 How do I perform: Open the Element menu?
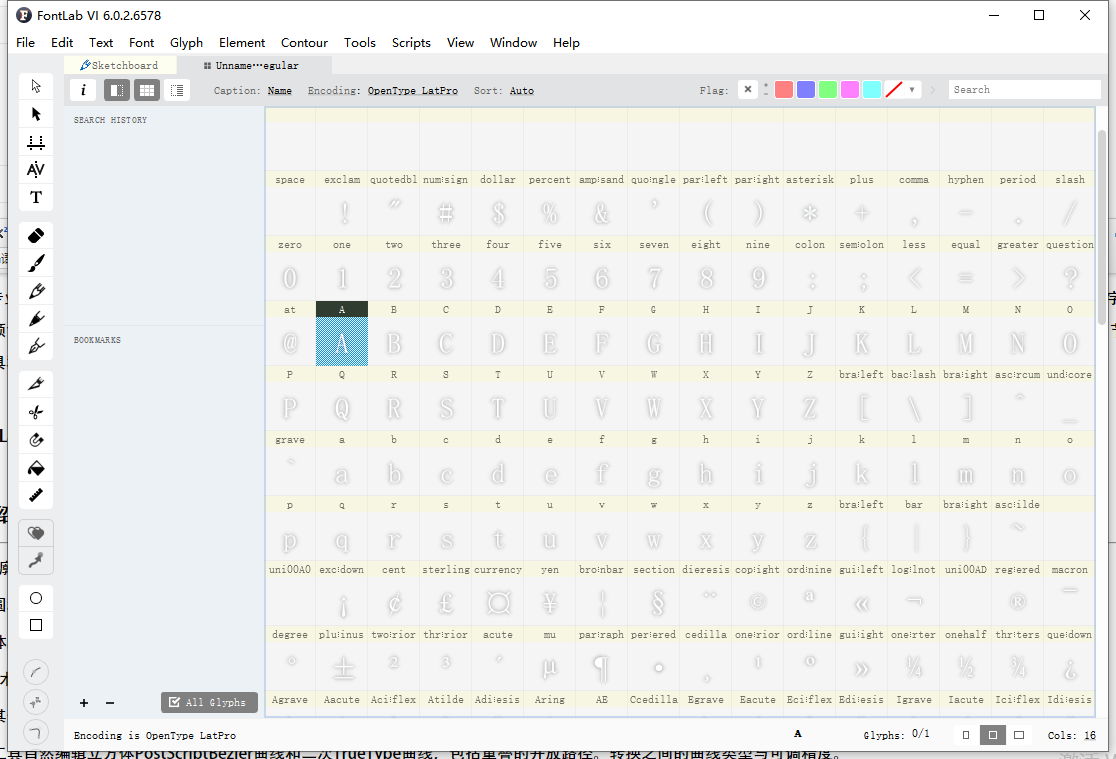(x=242, y=43)
